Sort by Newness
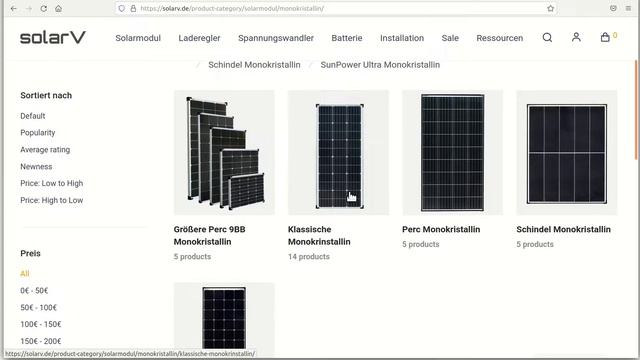Viewport: 640px width, 360px height. point(36,167)
